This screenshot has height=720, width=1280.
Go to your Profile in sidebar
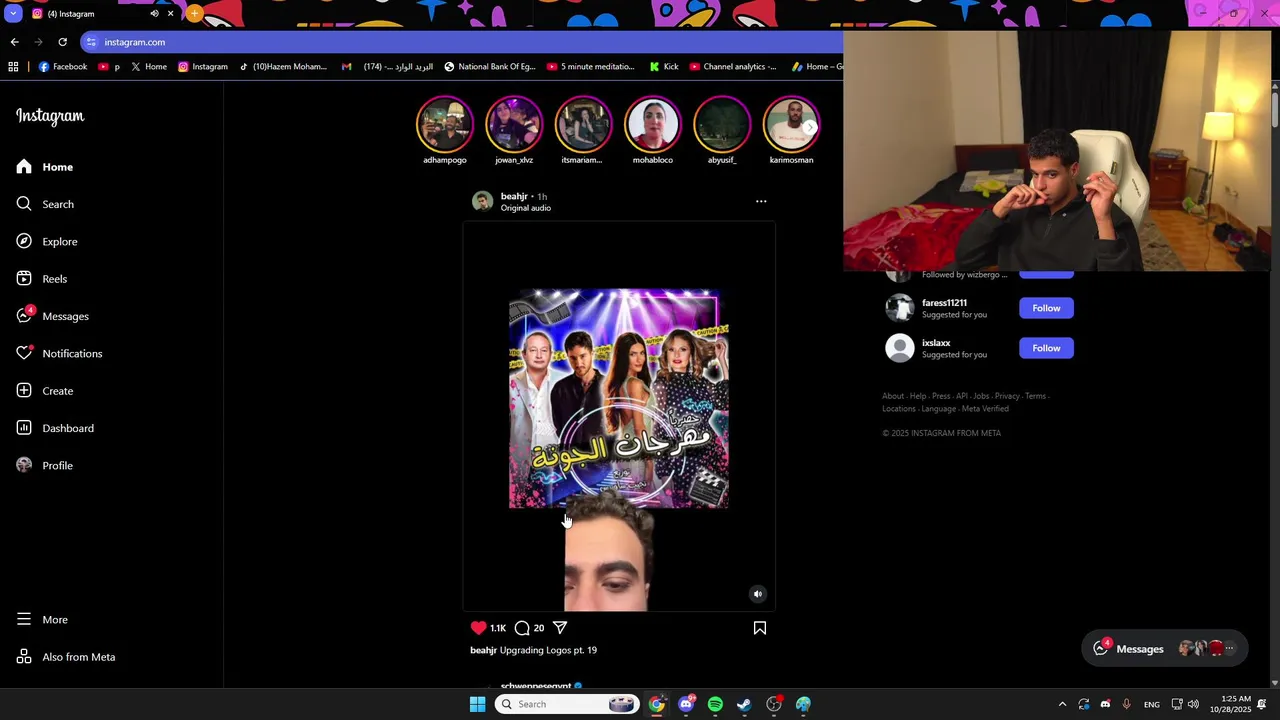[45, 466]
